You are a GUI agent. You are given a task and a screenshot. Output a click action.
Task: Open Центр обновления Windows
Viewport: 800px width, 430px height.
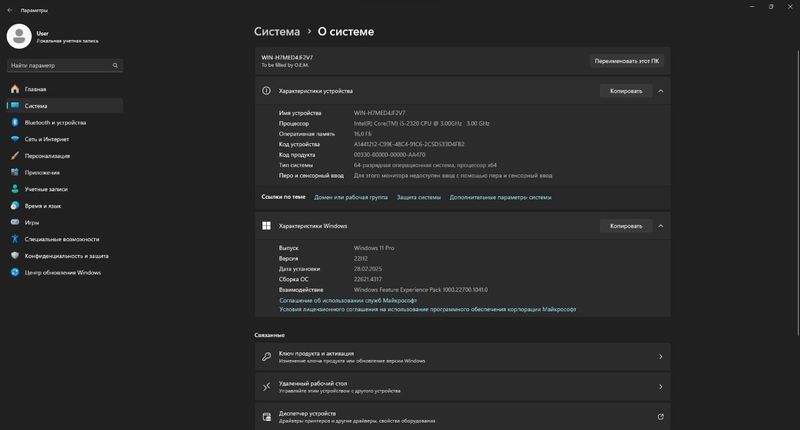coord(65,272)
